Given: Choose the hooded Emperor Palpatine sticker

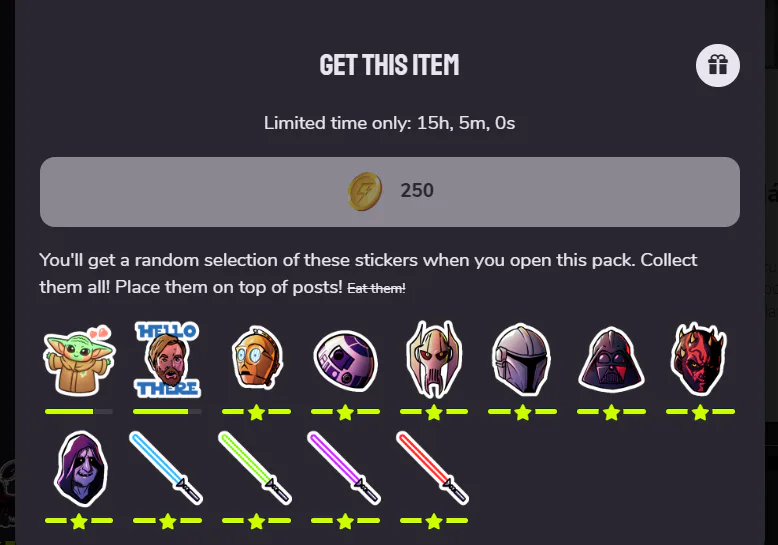Looking at the screenshot, I should click(80, 468).
